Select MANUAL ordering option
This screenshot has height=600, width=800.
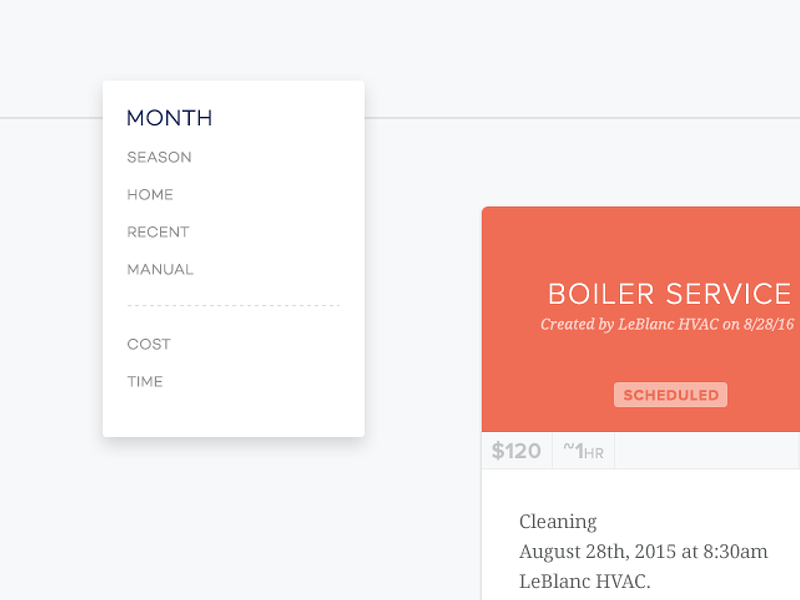click(160, 269)
